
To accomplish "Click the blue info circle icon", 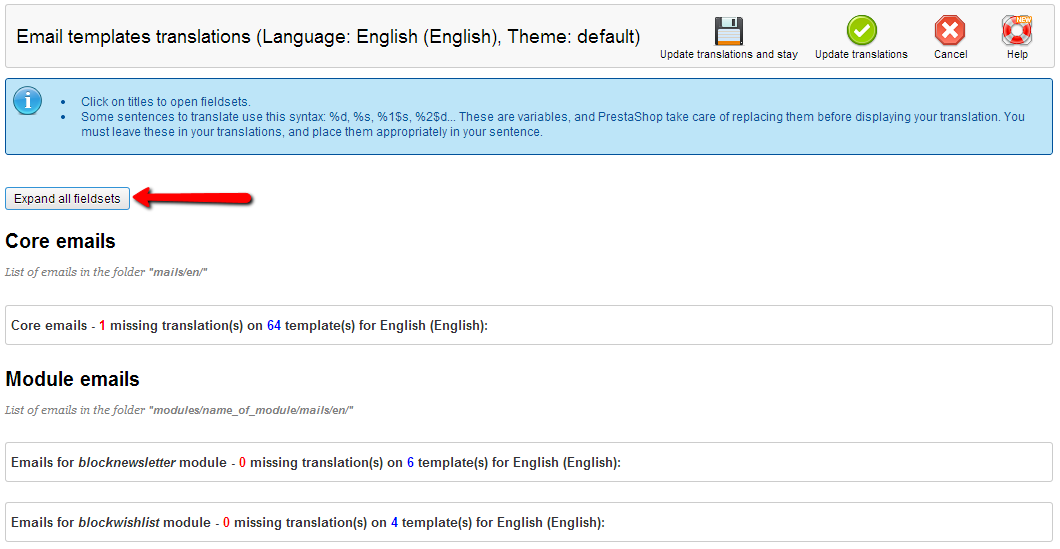I will pos(28,101).
